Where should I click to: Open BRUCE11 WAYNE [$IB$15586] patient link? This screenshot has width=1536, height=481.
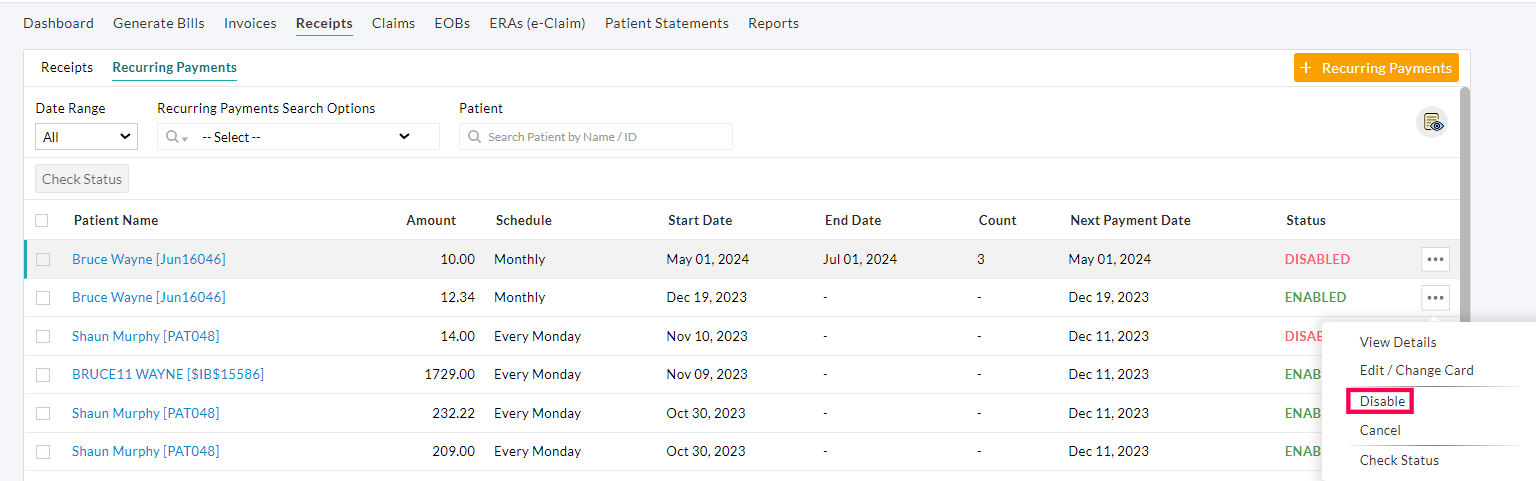point(168,374)
